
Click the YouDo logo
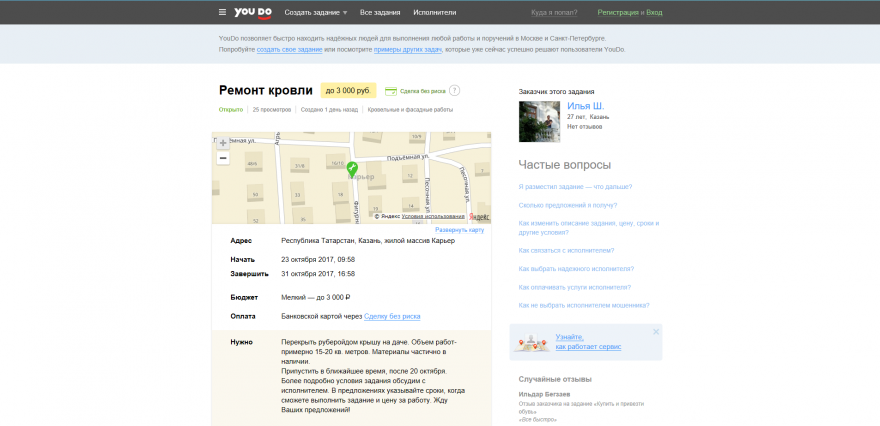(253, 12)
